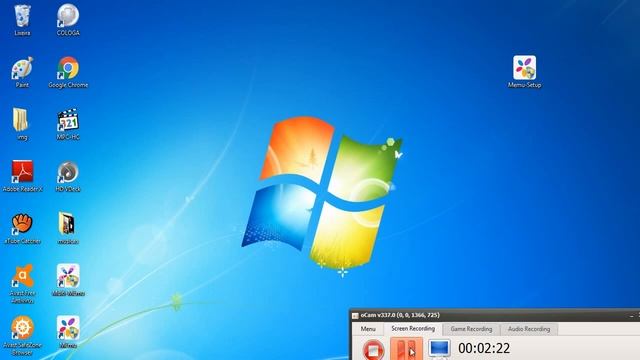640x360 pixels.
Task: Click the oCam v337.0 title bar text
Action: (400, 316)
